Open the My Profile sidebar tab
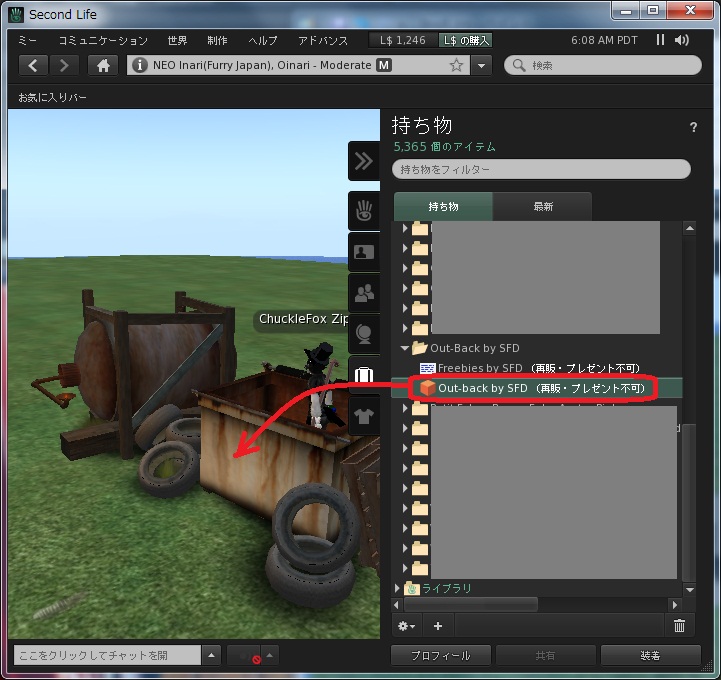The height and width of the screenshot is (680, 721). click(363, 252)
